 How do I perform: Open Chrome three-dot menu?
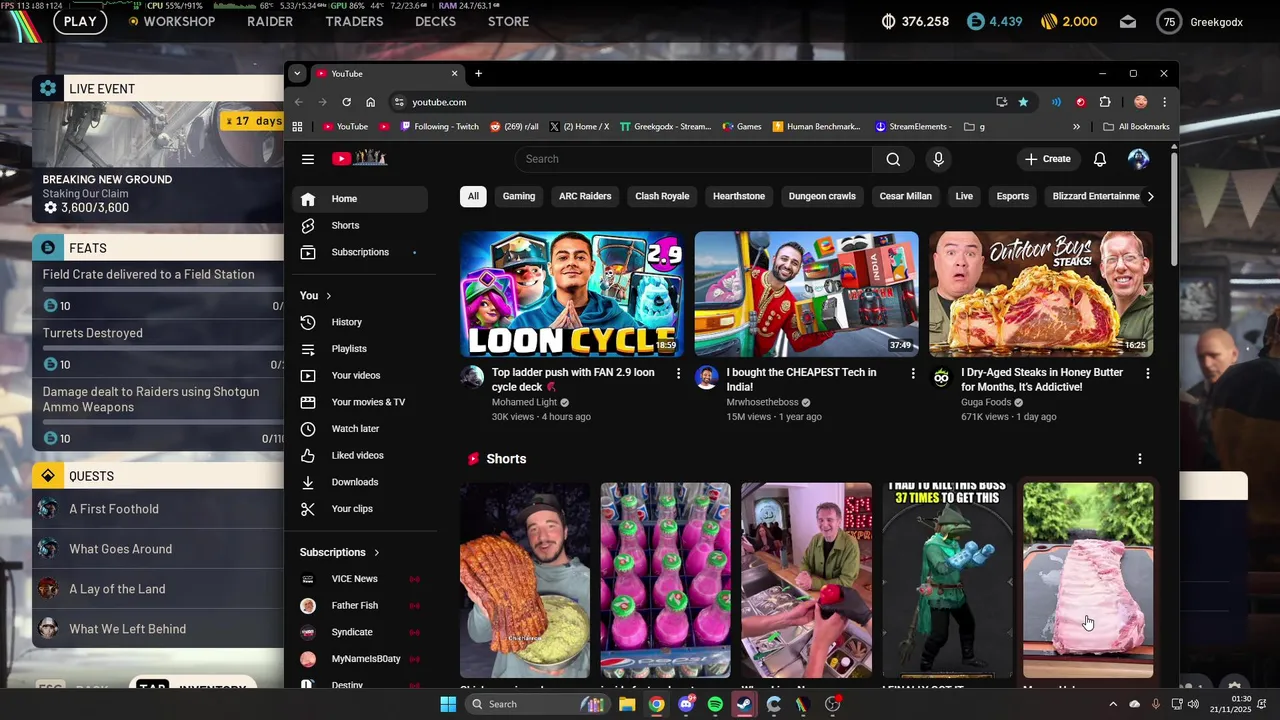(1164, 102)
